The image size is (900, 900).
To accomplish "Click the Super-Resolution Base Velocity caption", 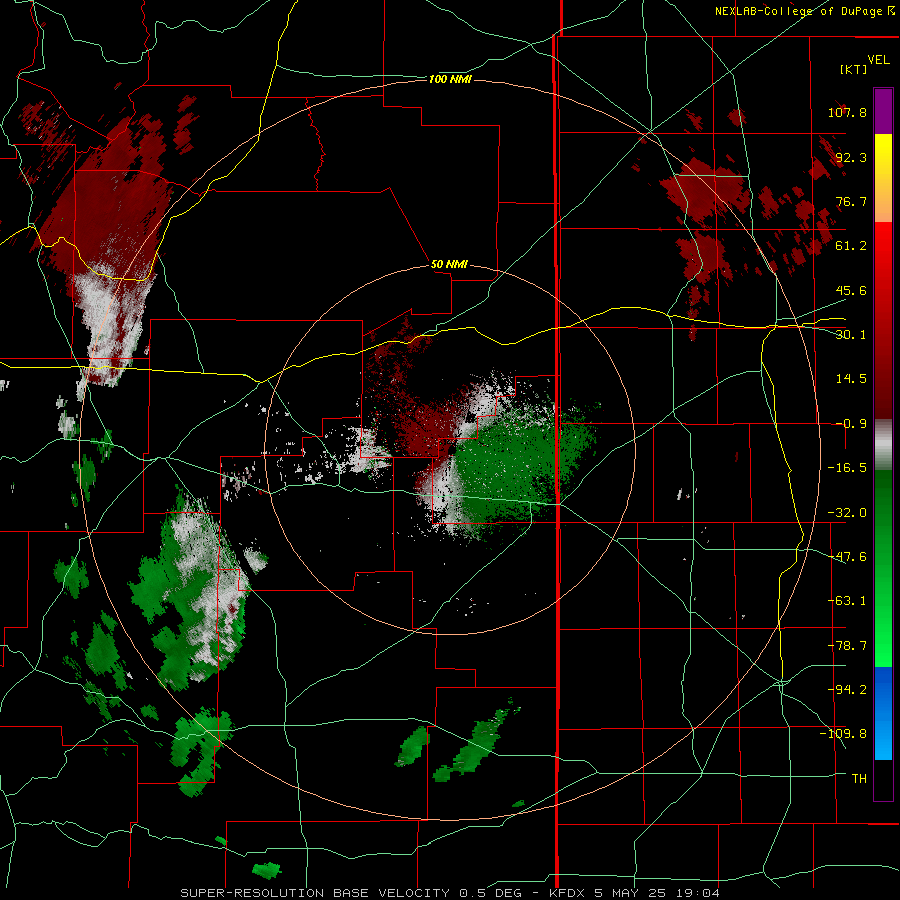I will coord(450,893).
